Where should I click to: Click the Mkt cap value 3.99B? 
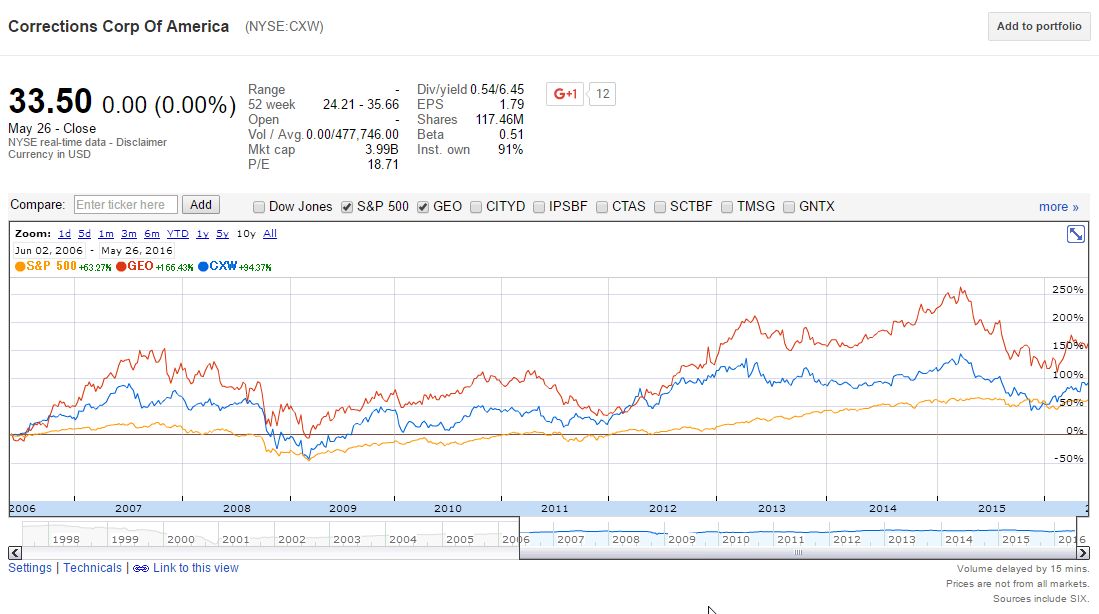(381, 149)
